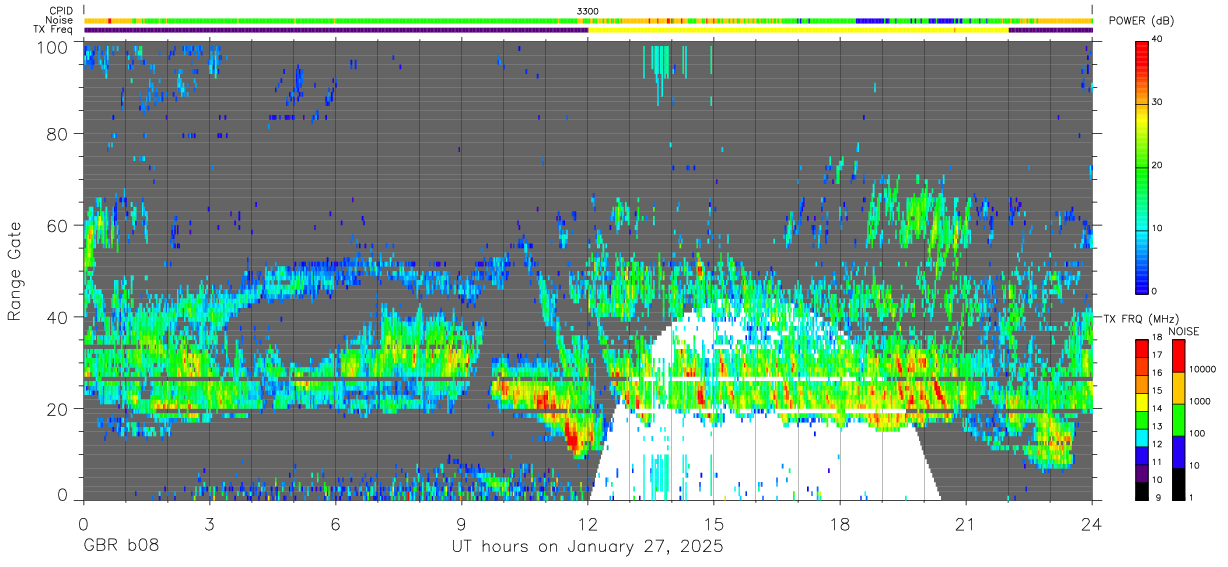The height and width of the screenshot is (567, 1228).
Task: Select the CPID label at top left
Action: pyautogui.click(x=61, y=11)
